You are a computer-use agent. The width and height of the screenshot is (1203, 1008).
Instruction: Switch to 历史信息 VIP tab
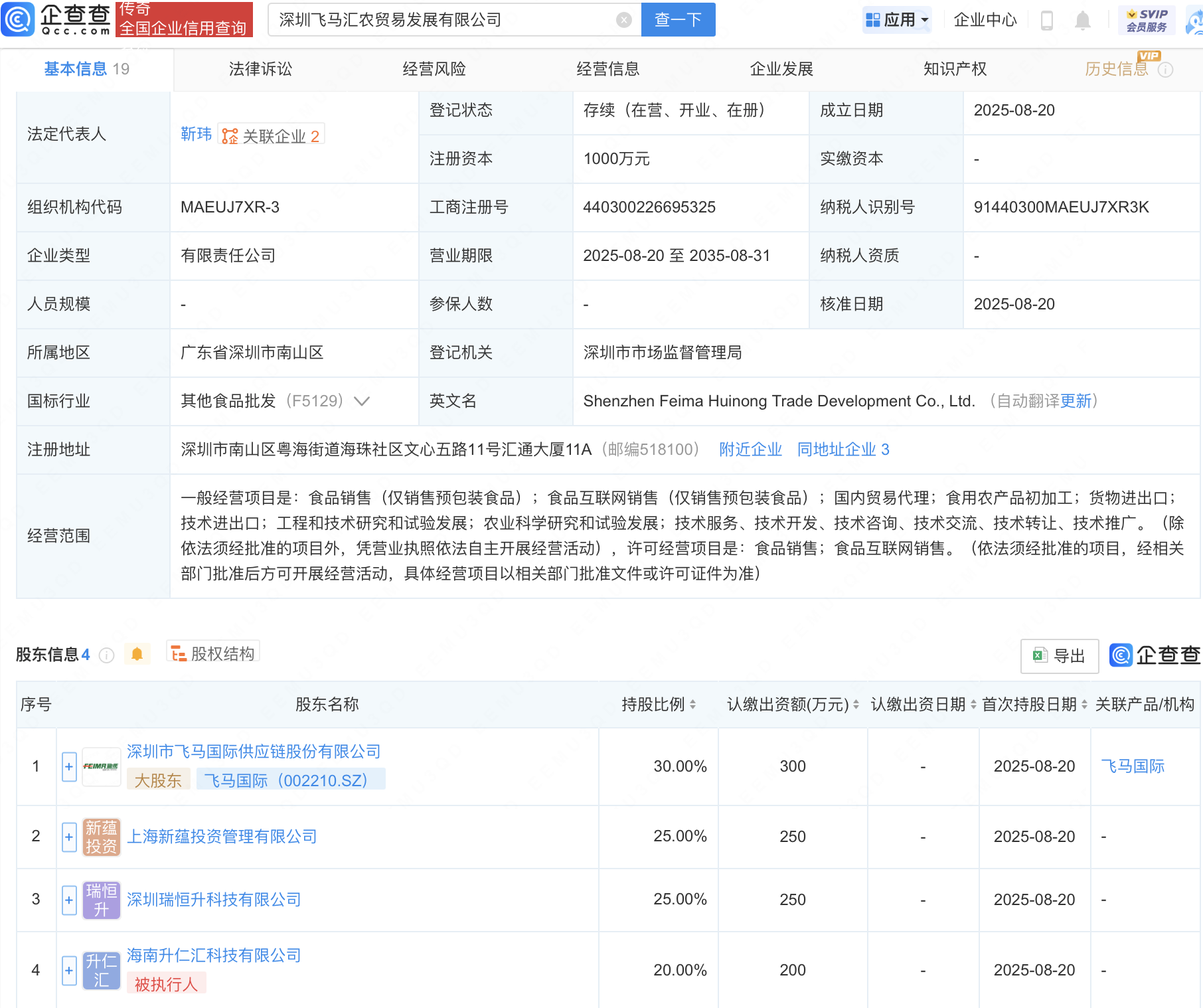tap(1117, 69)
